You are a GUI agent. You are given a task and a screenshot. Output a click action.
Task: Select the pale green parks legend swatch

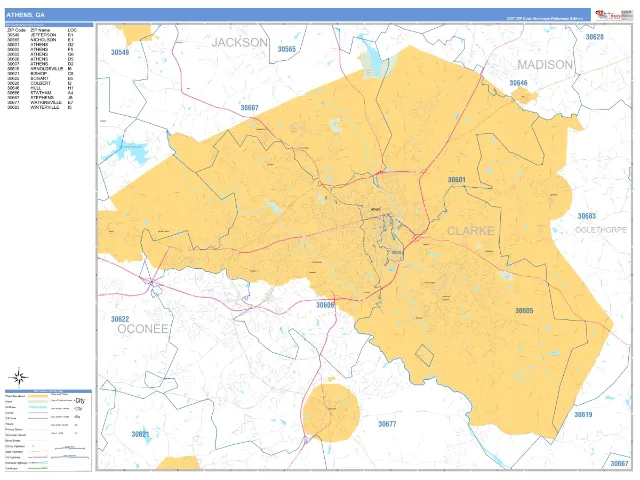(38, 402)
